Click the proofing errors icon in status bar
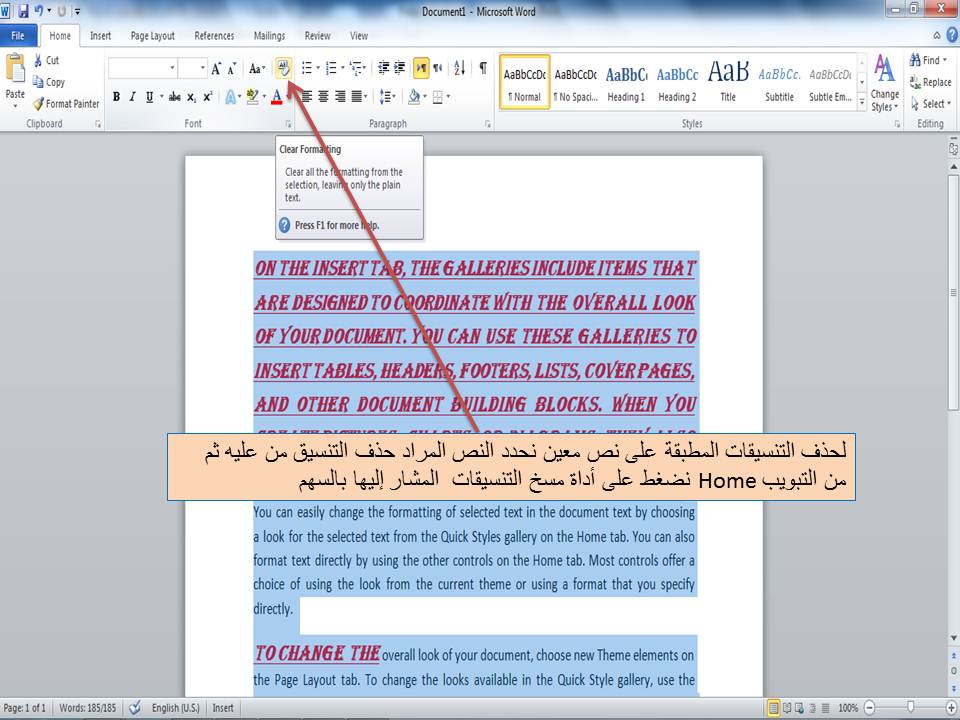 pos(135,707)
